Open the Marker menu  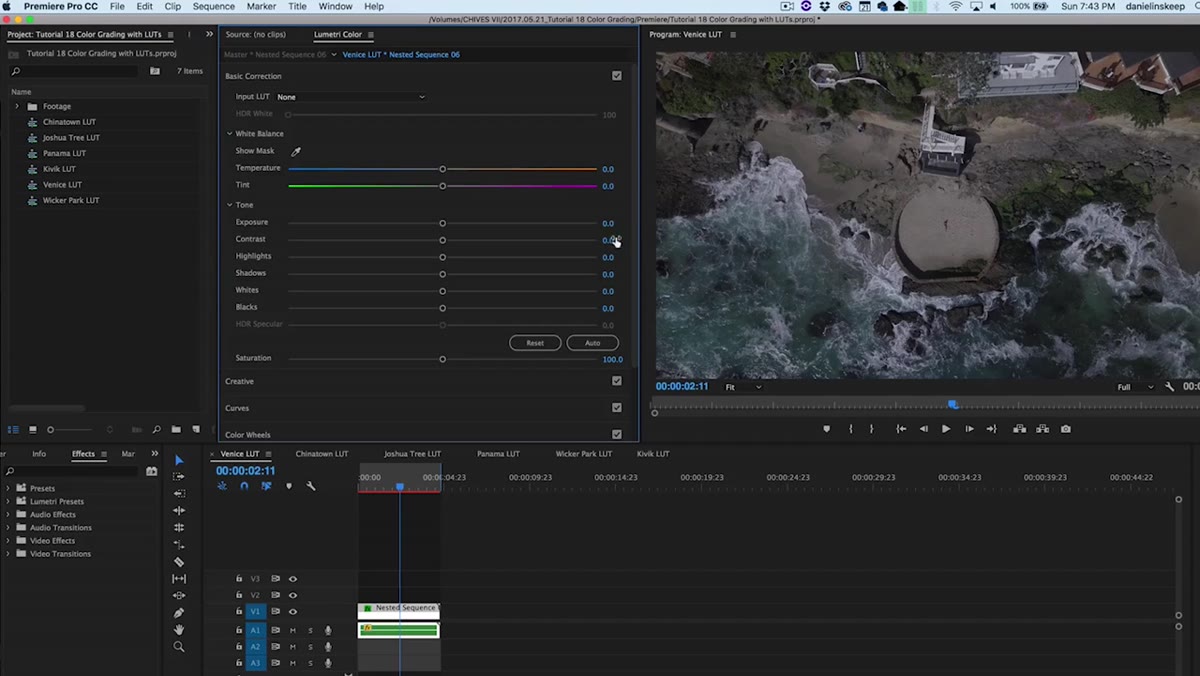tap(261, 6)
